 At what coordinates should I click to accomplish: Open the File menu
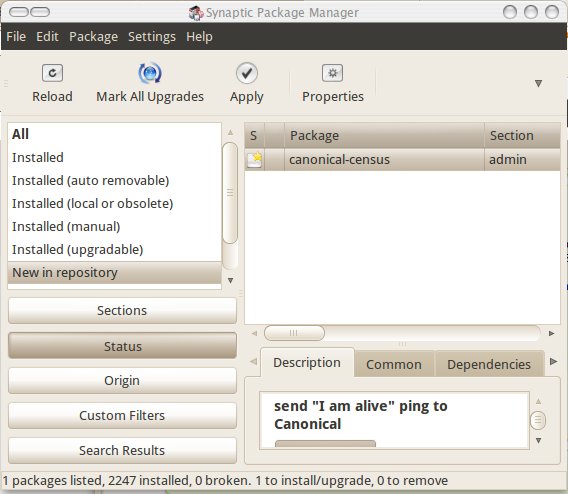[16, 37]
